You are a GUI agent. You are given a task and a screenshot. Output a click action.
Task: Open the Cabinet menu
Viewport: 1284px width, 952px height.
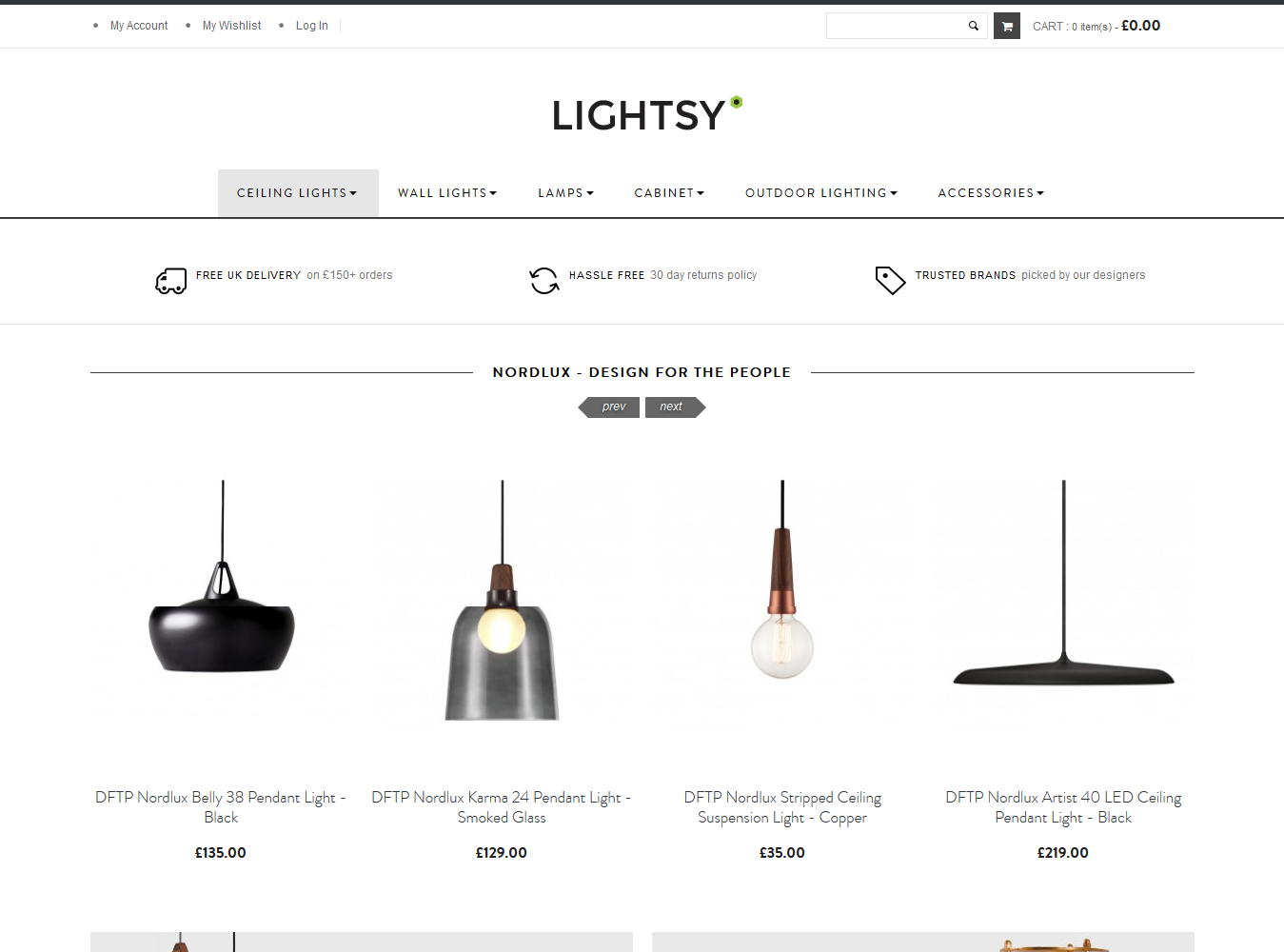670,193
